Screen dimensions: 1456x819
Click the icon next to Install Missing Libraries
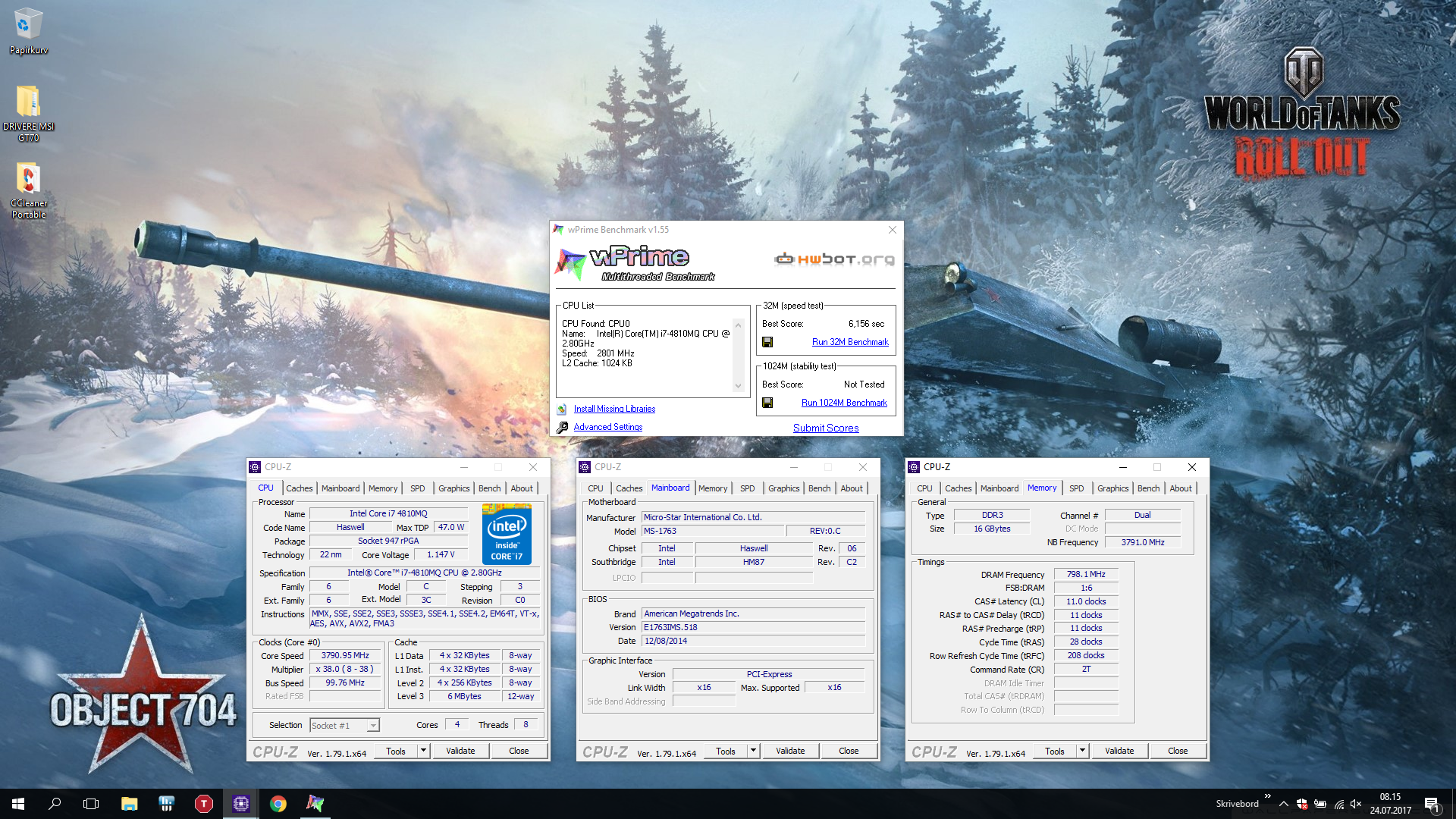pos(562,409)
